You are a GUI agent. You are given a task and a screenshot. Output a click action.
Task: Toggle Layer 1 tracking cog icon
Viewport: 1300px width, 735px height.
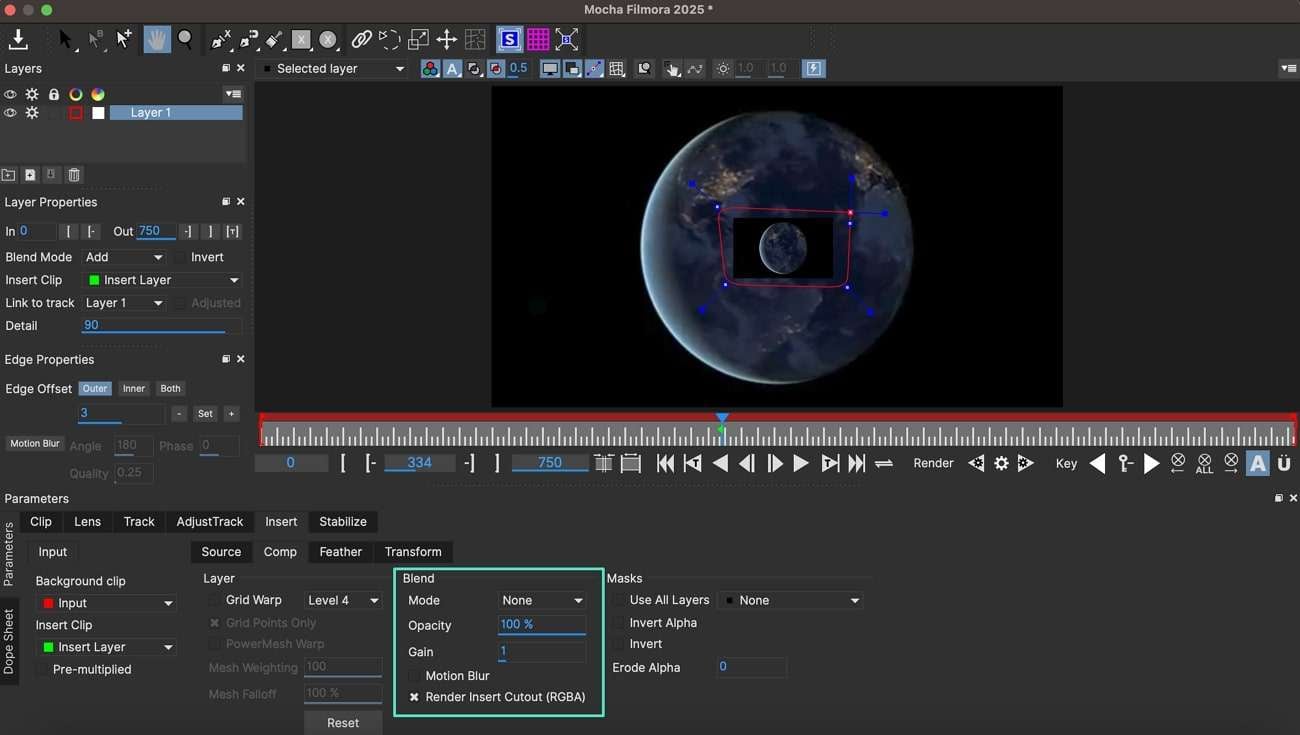pos(32,113)
